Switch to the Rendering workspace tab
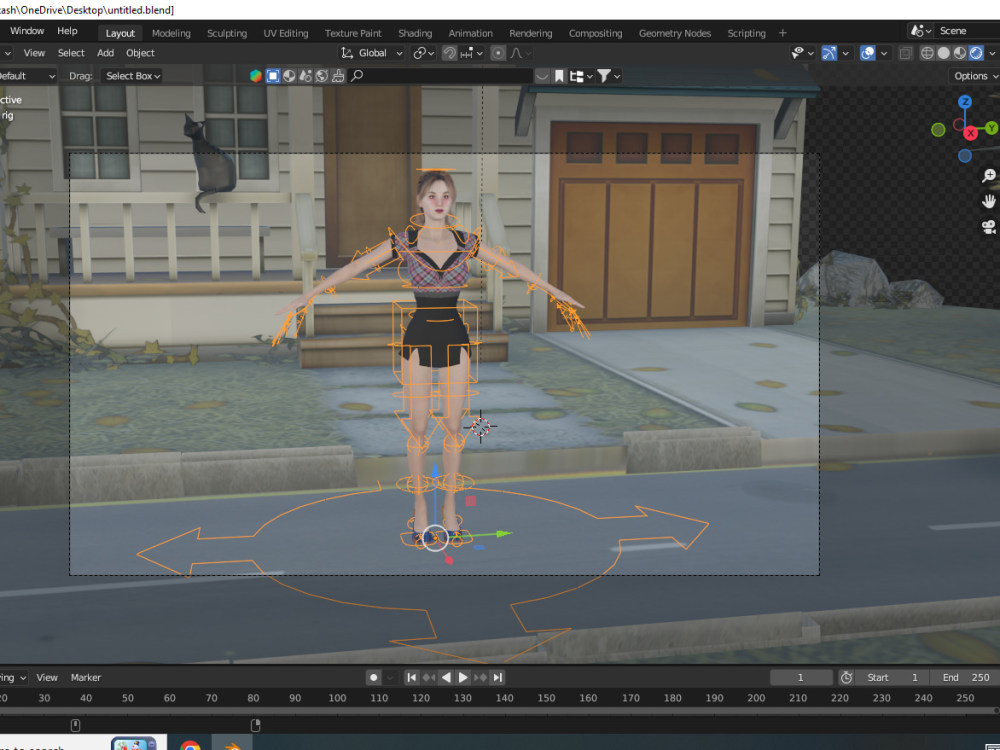The width and height of the screenshot is (1000, 750). click(x=530, y=33)
